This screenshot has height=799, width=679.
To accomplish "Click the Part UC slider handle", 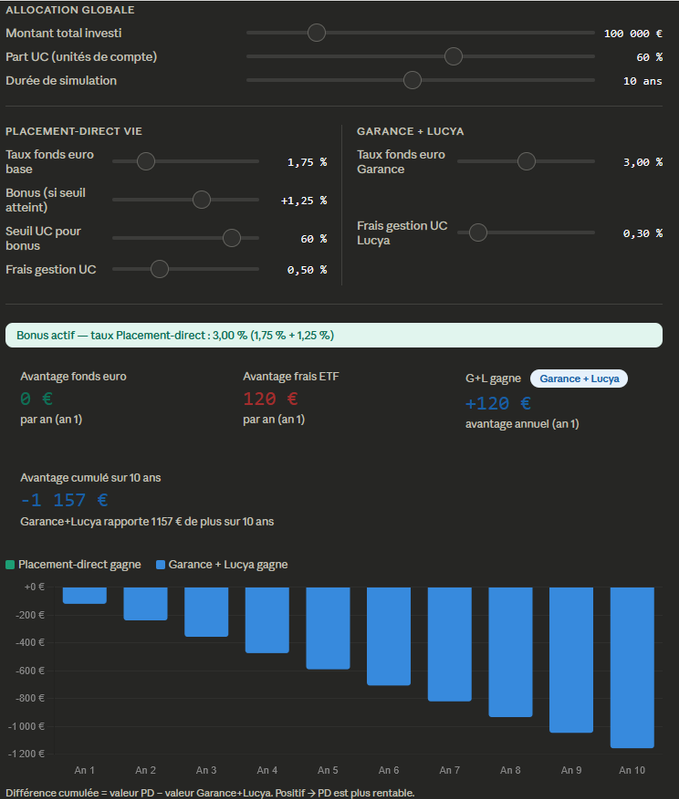I will click(x=453, y=57).
